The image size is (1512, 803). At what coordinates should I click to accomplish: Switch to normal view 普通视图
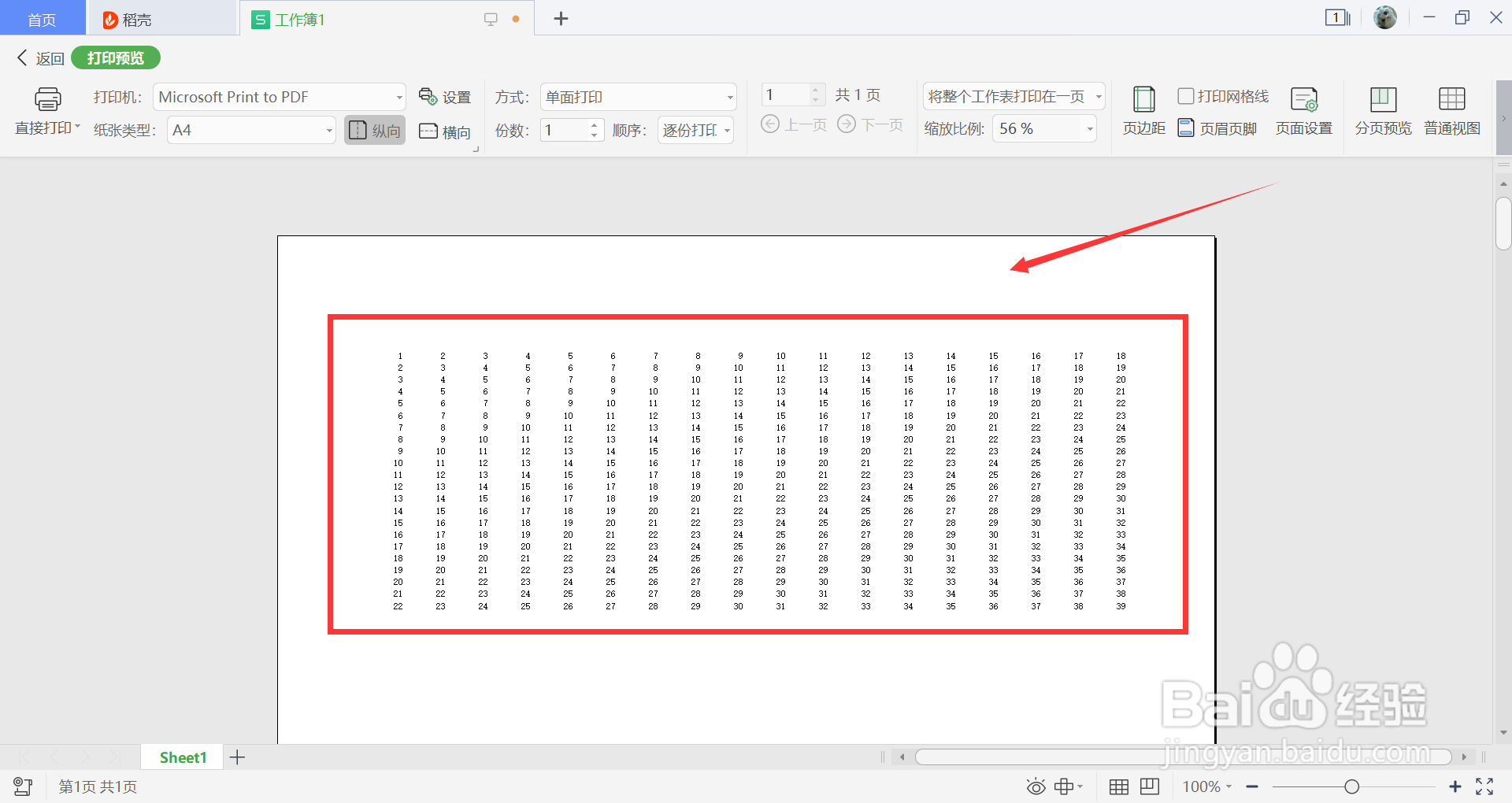(1452, 112)
